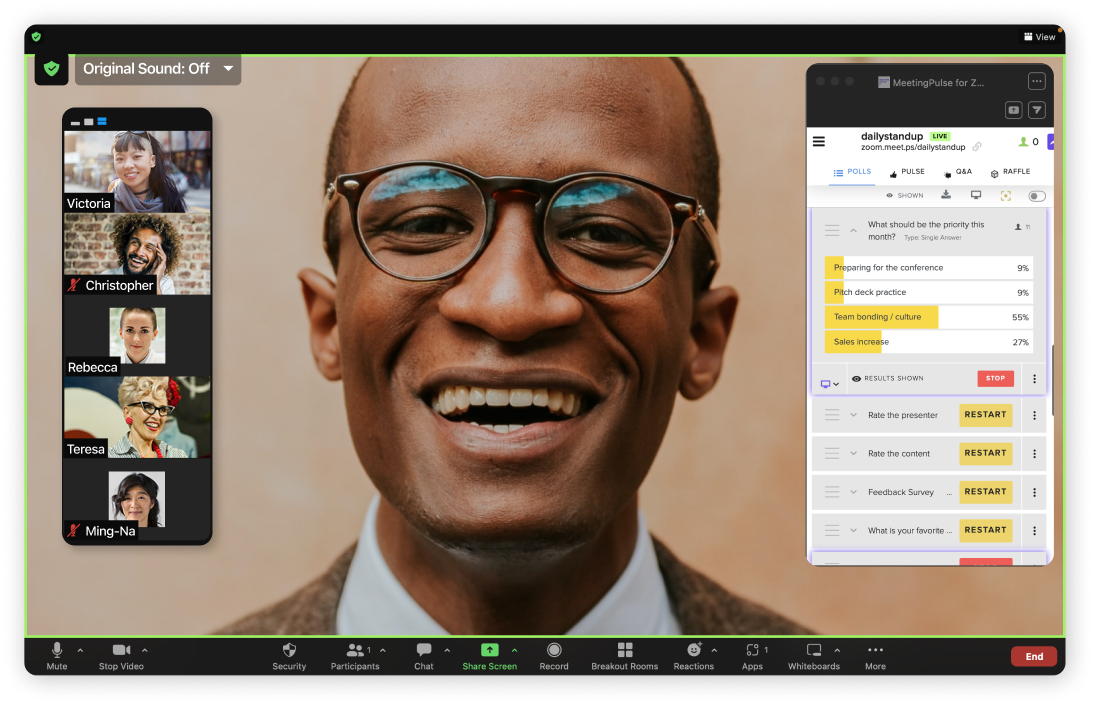The image size is (1094, 704).
Task: Click the present-on-display monitor icon
Action: (x=976, y=195)
